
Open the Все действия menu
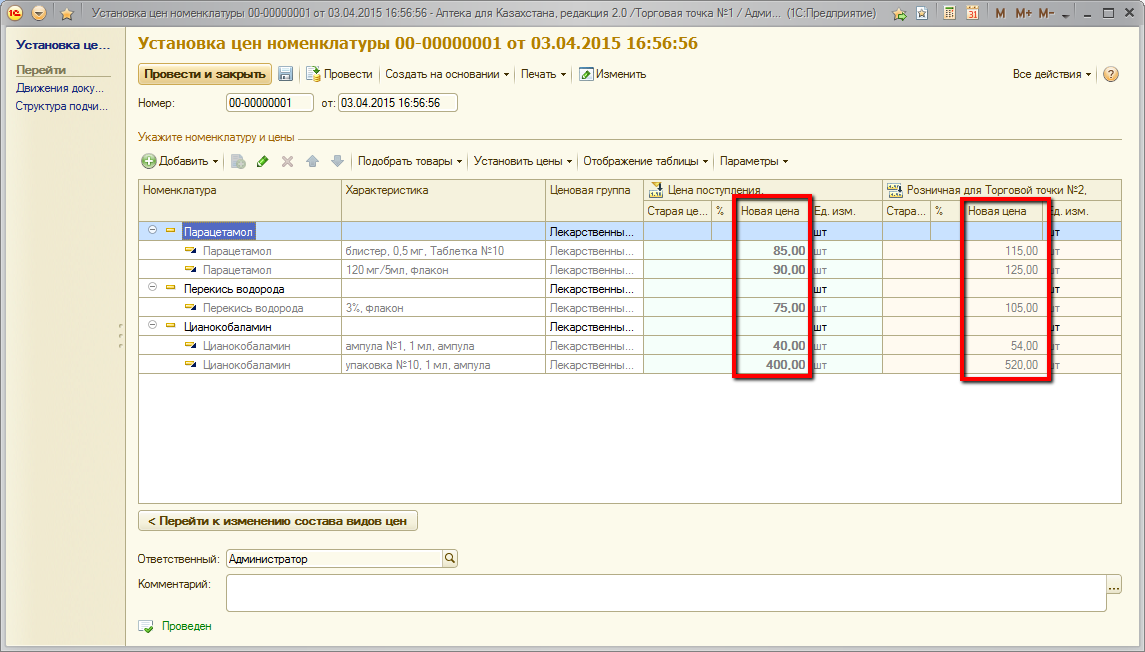(1052, 74)
